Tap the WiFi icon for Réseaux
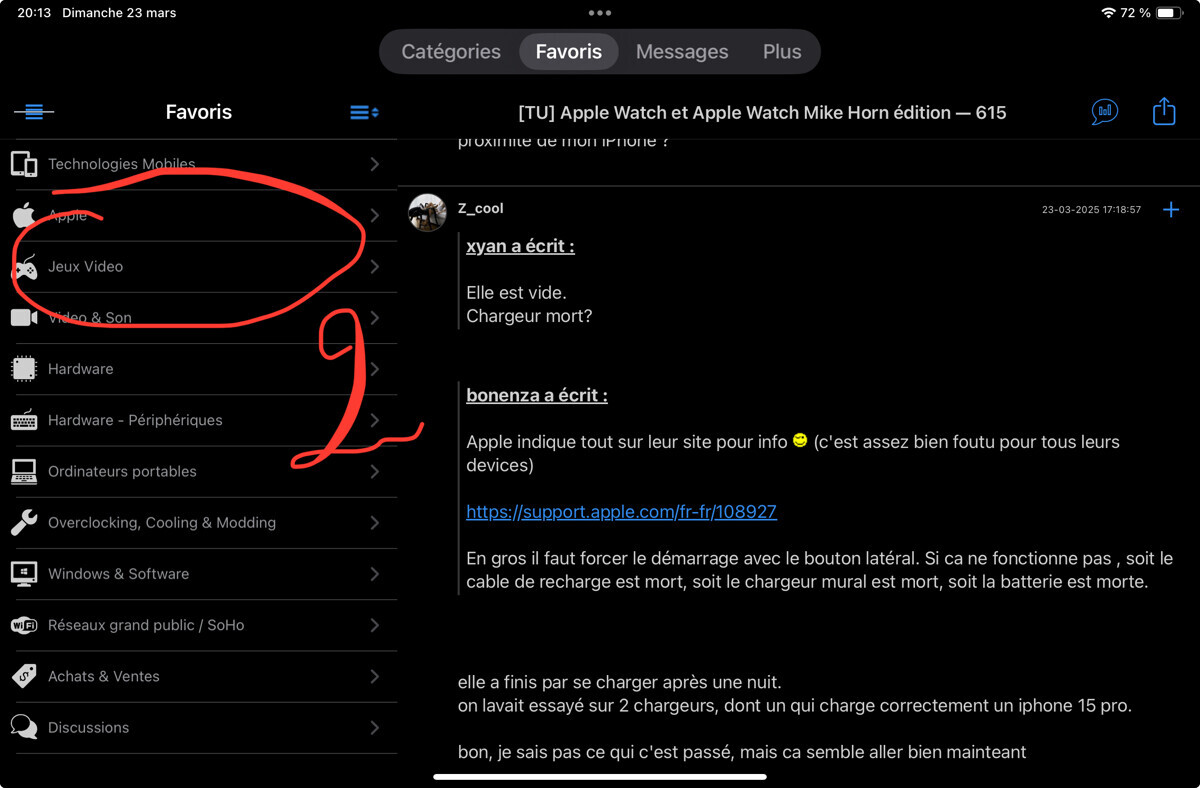This screenshot has width=1200, height=788. pos(24,625)
